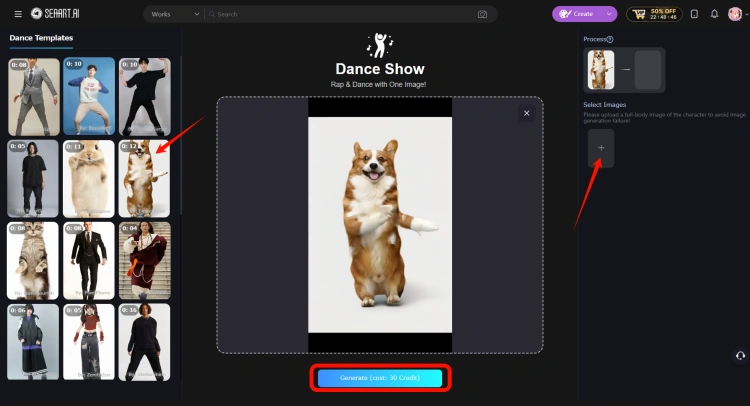
Task: Click the Process help question mark icon
Action: click(x=610, y=39)
